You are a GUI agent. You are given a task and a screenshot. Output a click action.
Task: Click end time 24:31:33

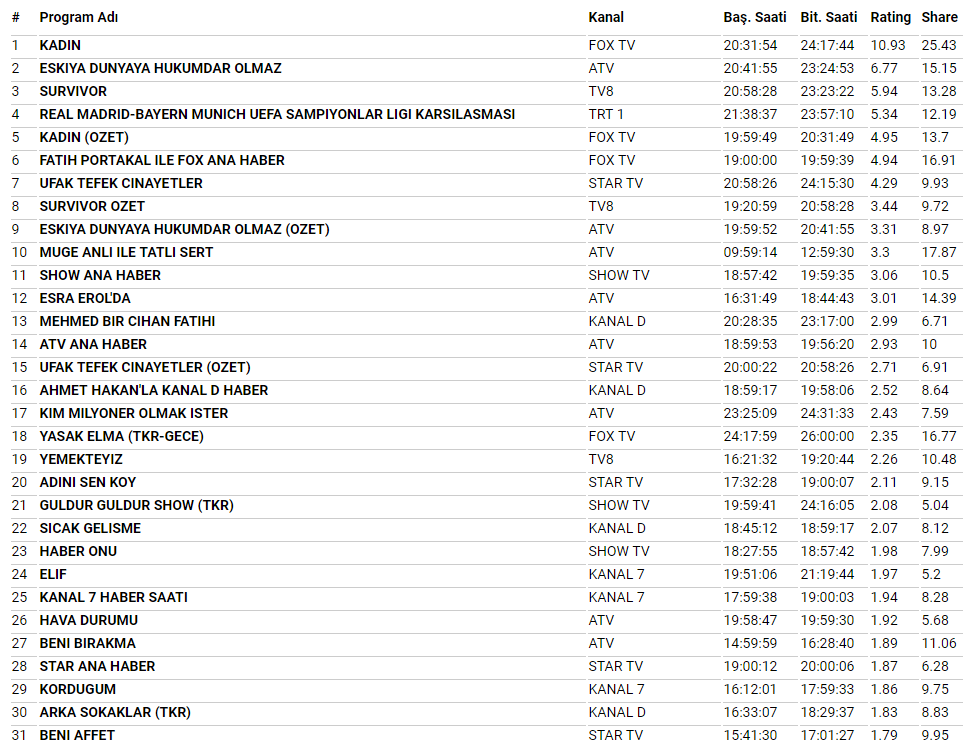click(x=827, y=414)
